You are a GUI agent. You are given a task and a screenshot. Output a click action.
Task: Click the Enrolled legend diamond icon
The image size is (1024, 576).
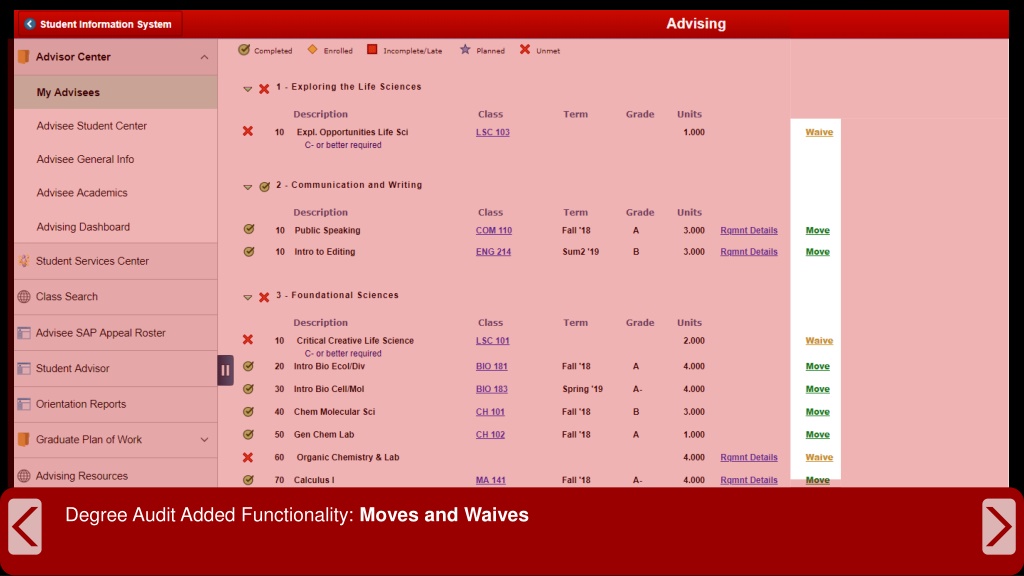312,50
